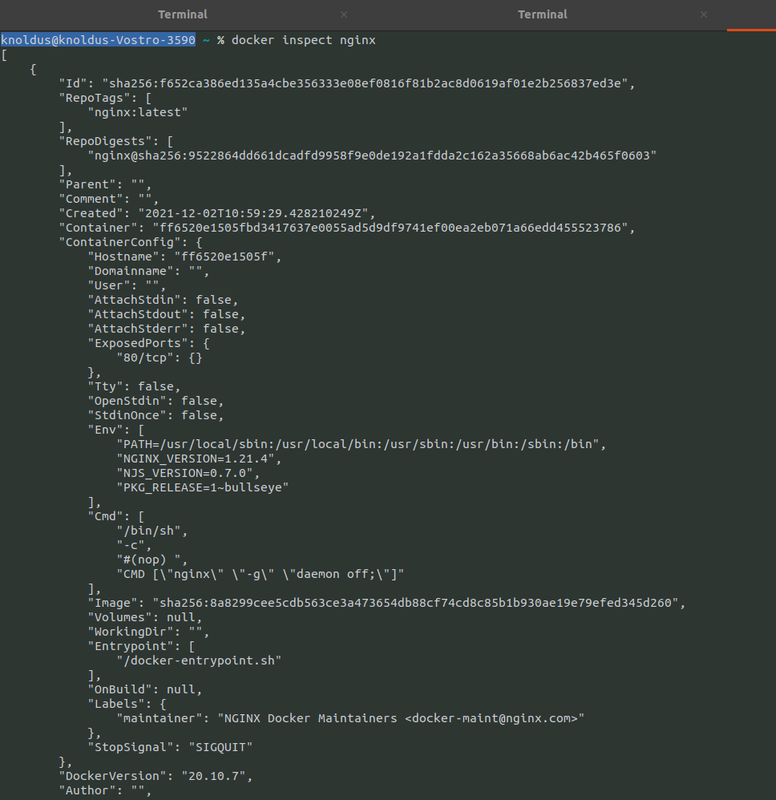The height and width of the screenshot is (800, 776).
Task: Click the "Tty": false line
Action: pos(134,386)
